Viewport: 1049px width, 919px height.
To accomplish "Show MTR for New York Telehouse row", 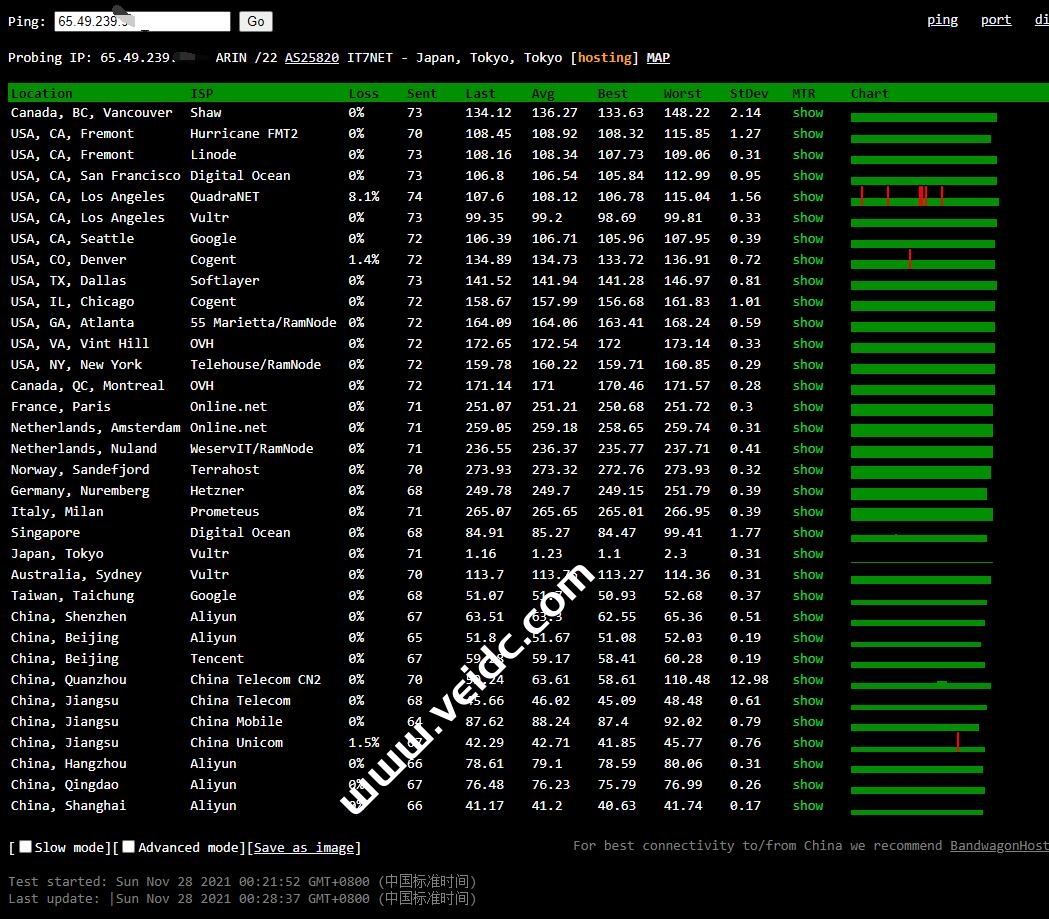I will coord(807,365).
